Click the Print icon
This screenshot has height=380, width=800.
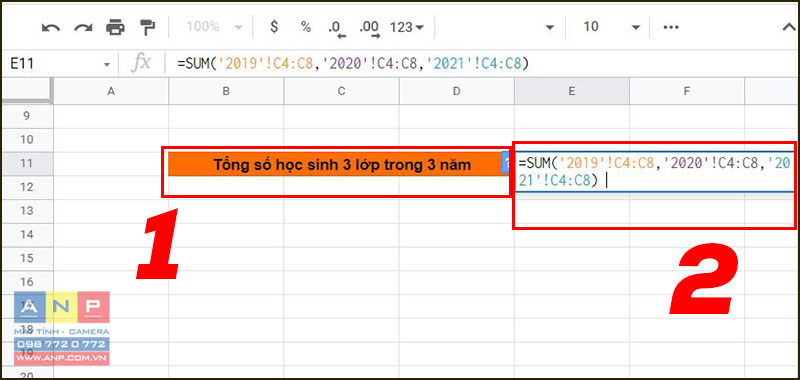[x=115, y=27]
